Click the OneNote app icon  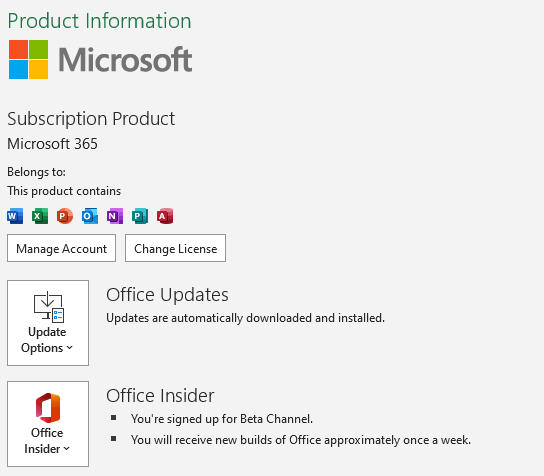[x=115, y=216]
